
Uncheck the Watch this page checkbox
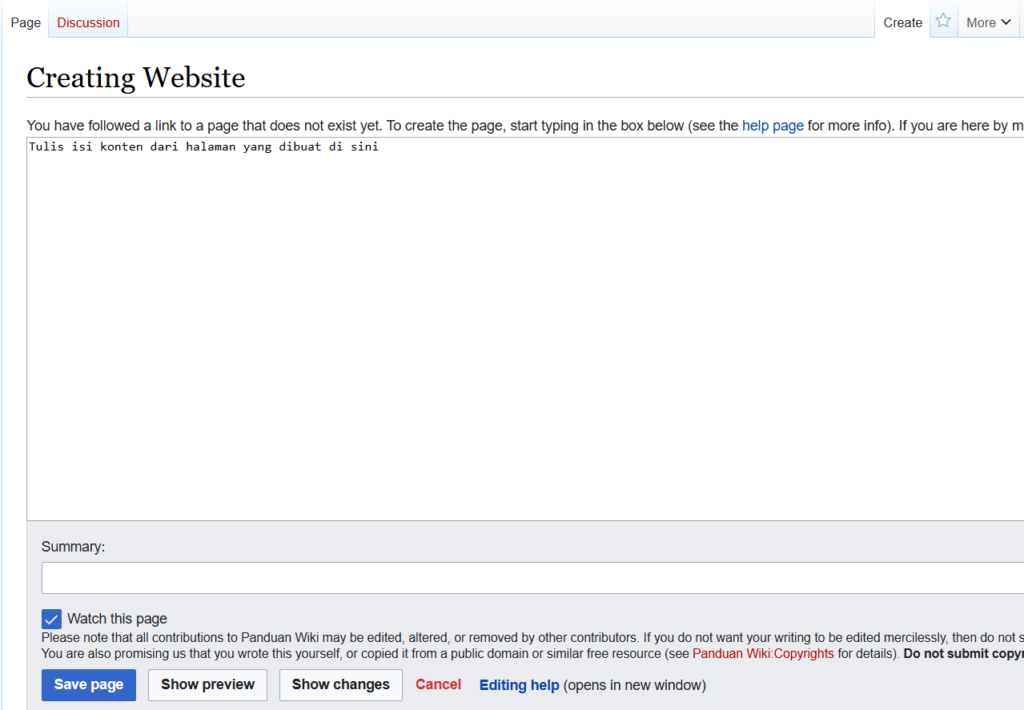click(51, 618)
